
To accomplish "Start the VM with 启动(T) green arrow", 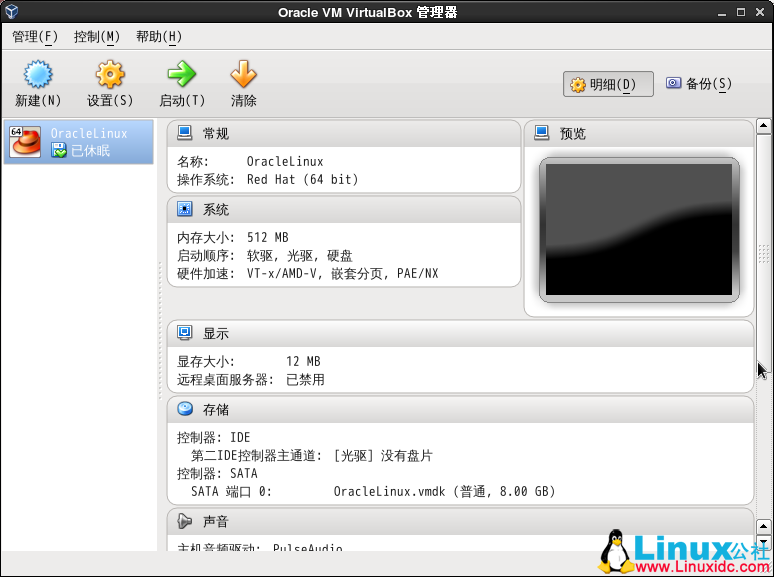I will click(x=181, y=75).
